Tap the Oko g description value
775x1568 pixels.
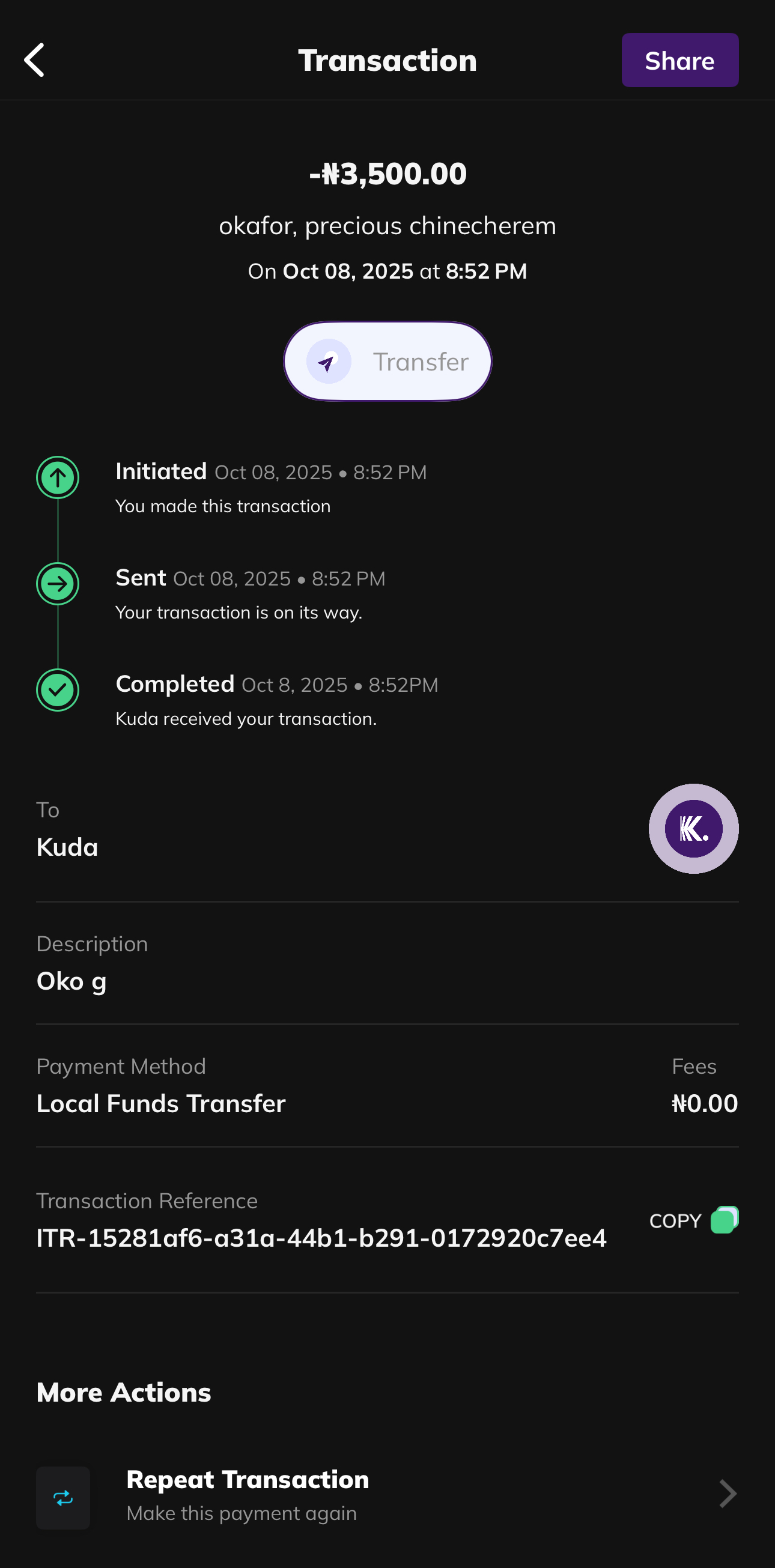(x=72, y=981)
